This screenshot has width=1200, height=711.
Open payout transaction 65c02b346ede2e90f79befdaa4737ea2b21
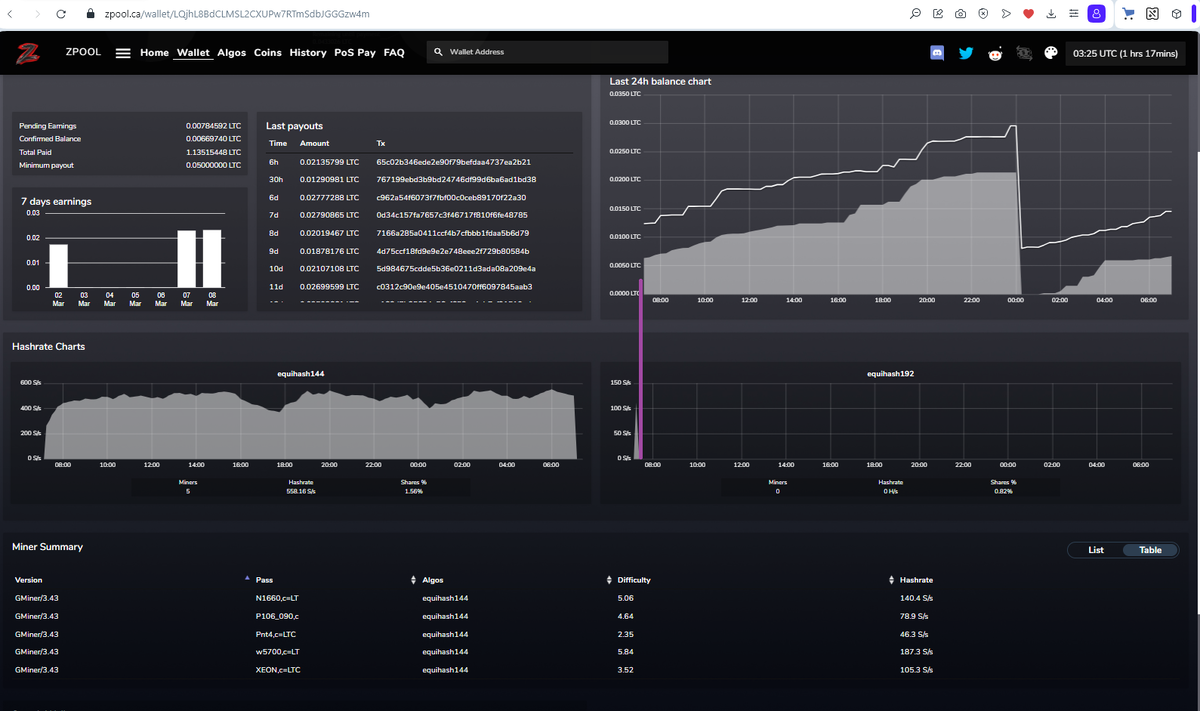point(453,162)
